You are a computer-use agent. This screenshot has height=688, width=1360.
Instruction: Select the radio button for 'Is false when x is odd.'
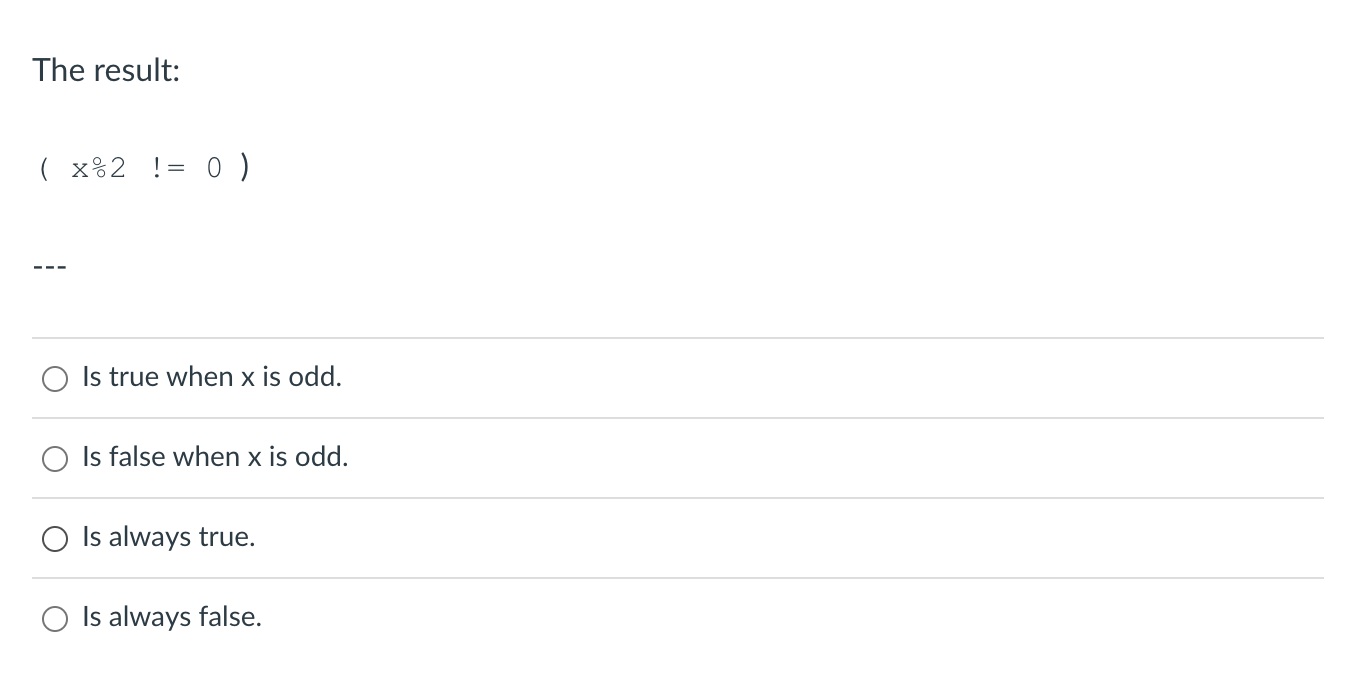tap(55, 458)
